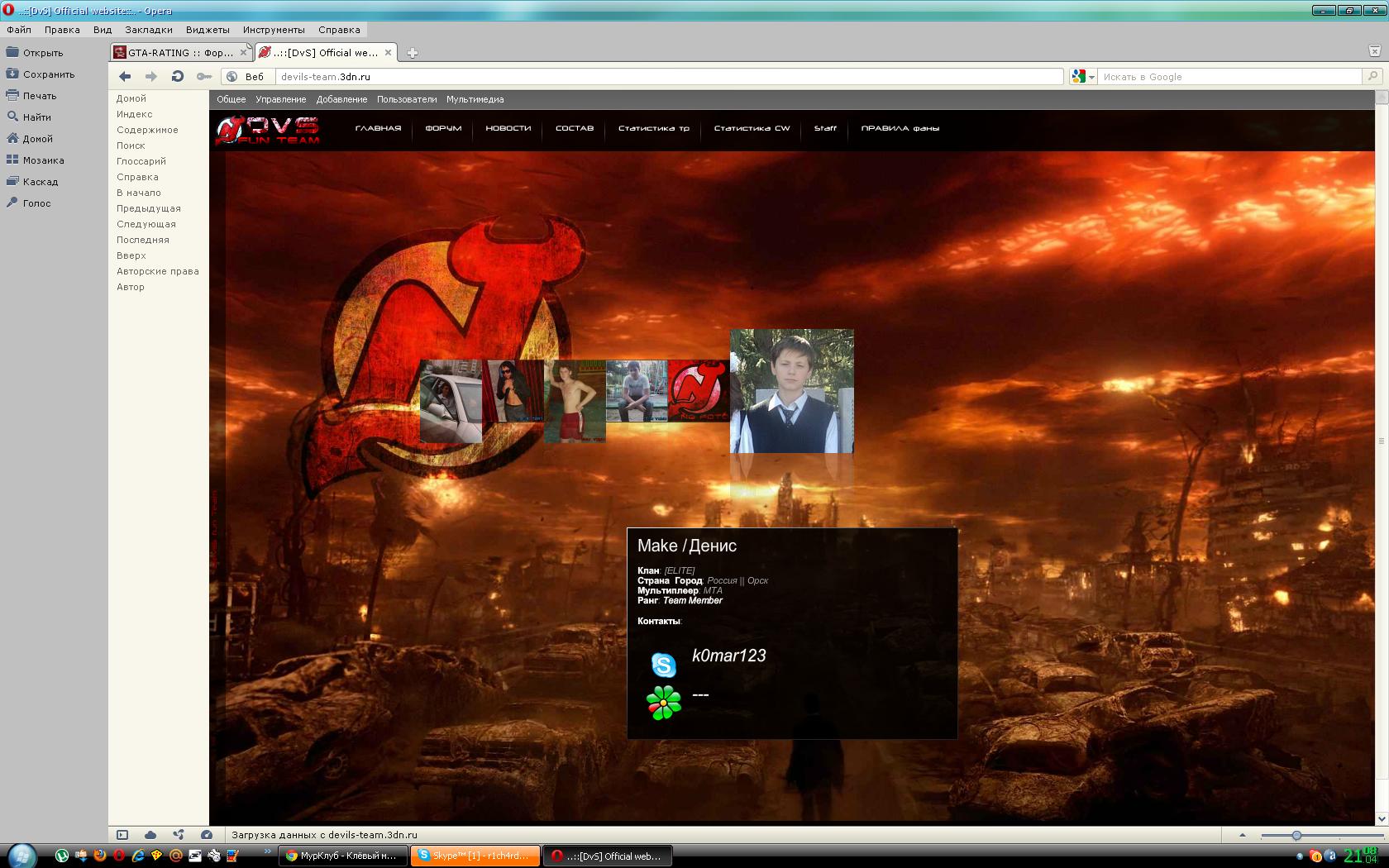Open the Общее admin bar menu
The width and height of the screenshot is (1389, 868).
[x=231, y=99]
